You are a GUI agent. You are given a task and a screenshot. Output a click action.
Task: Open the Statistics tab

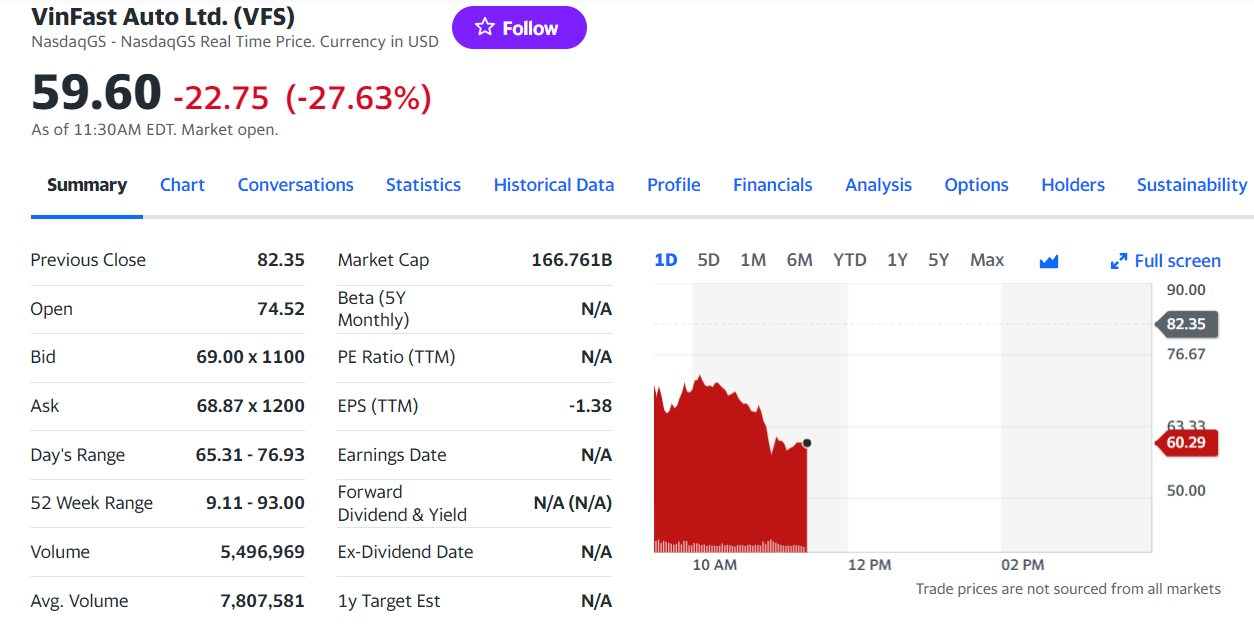tap(423, 185)
